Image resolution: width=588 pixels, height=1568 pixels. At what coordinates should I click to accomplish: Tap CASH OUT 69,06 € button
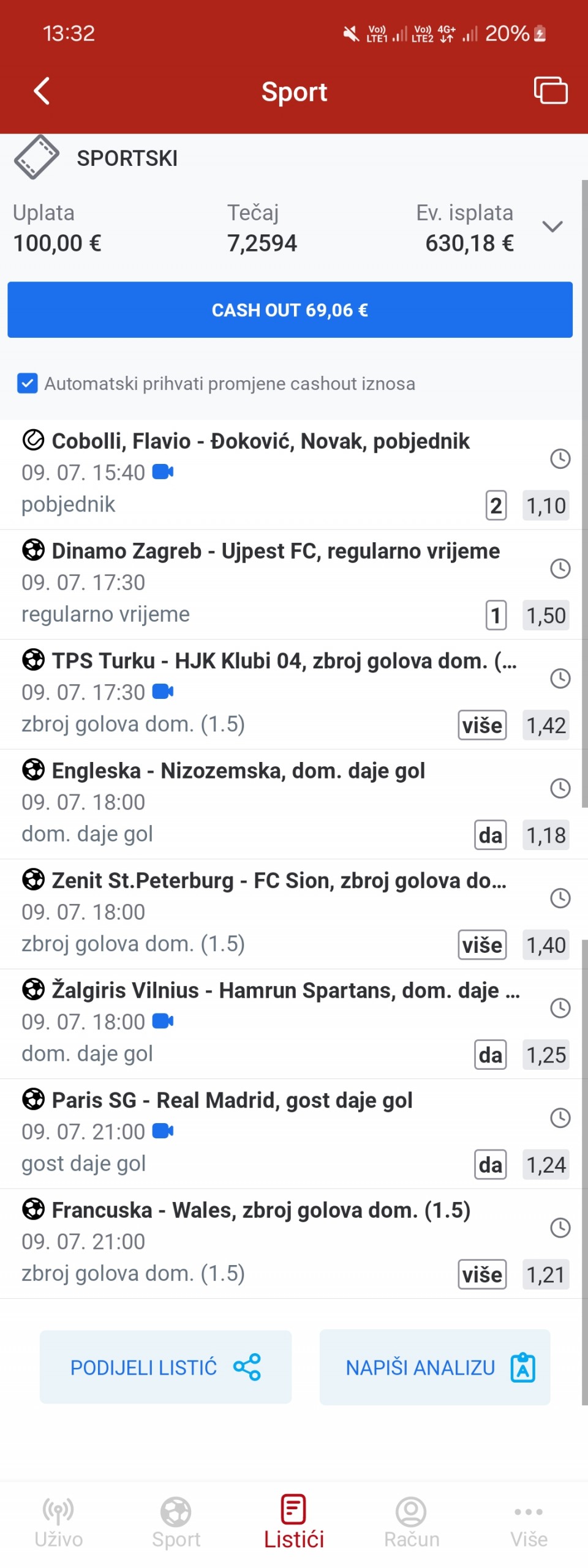(x=290, y=310)
